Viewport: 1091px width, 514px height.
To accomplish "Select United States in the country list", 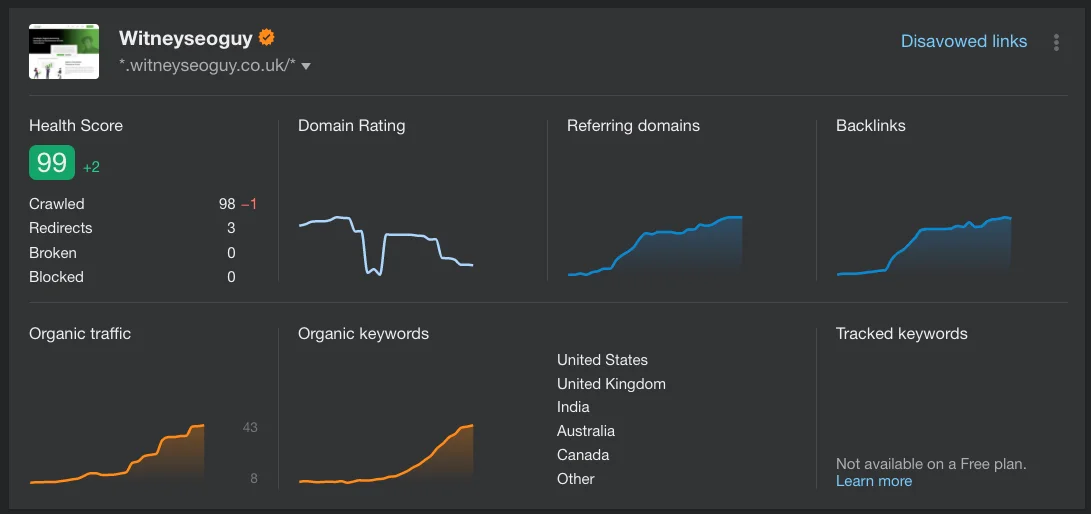I will 602,360.
